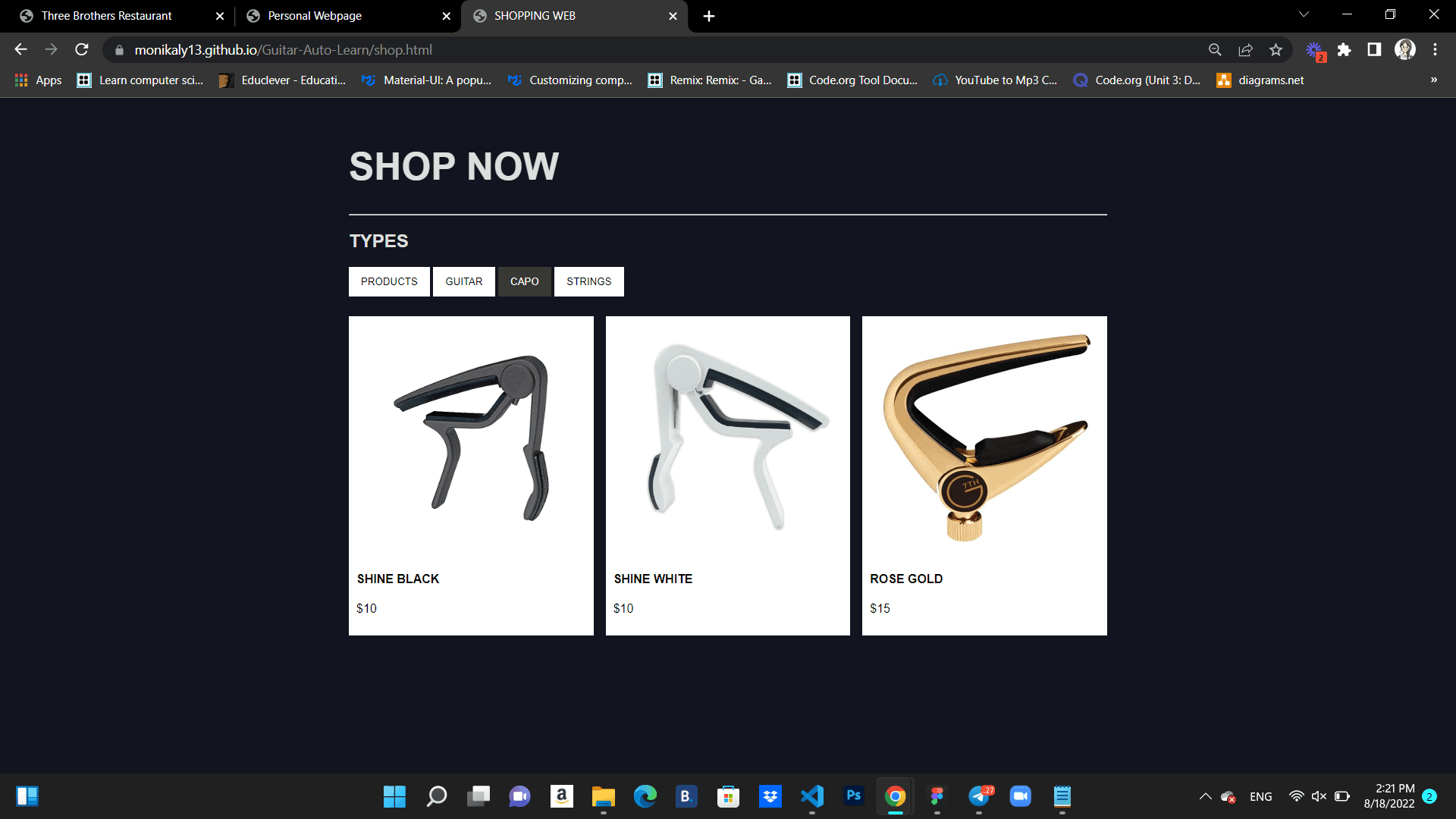Image resolution: width=1456 pixels, height=819 pixels.
Task: Click the CAPO filter tab
Action: [524, 281]
